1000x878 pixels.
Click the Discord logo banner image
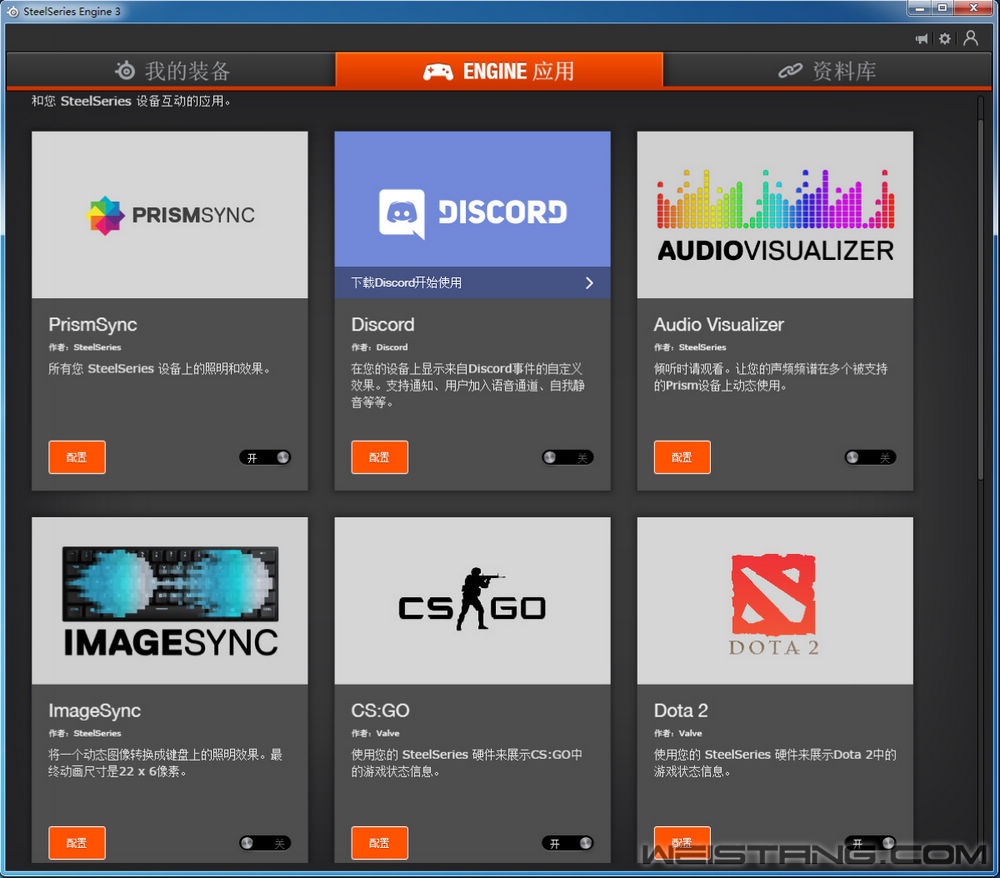click(473, 200)
